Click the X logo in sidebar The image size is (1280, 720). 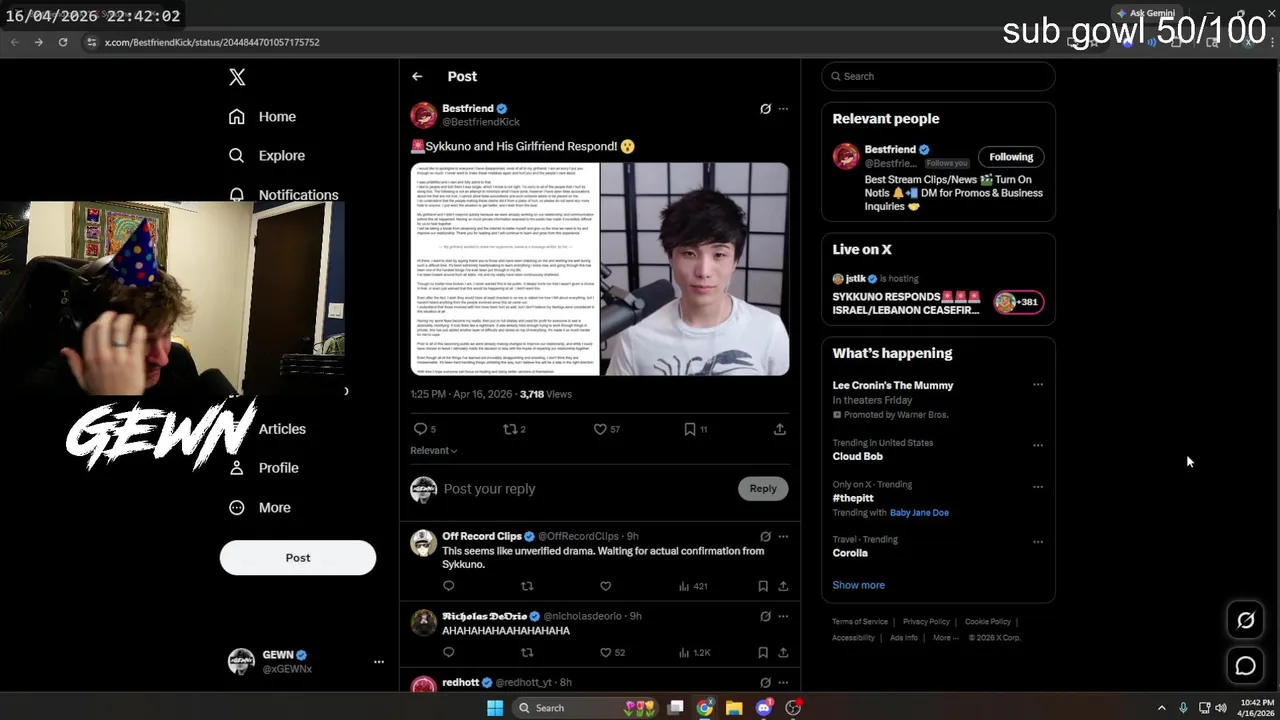237,77
